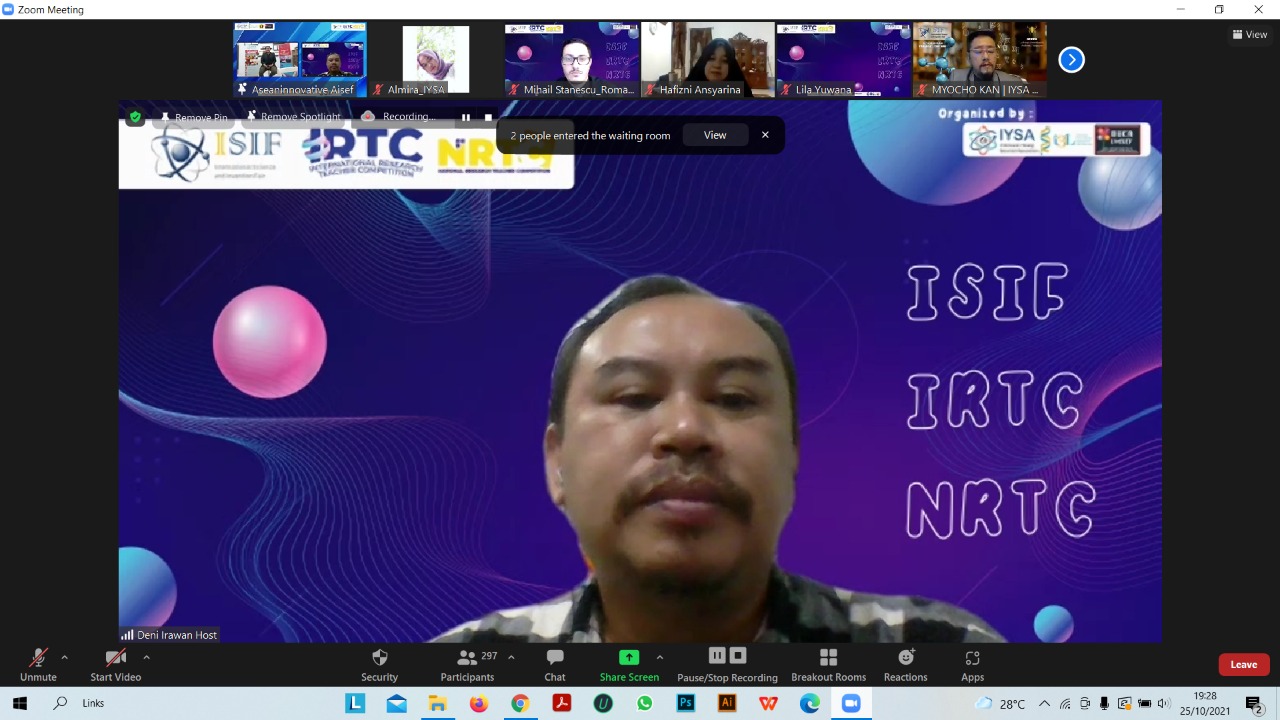Expand audio options arrow beside Unmute
This screenshot has width=1280, height=720.
[65, 657]
